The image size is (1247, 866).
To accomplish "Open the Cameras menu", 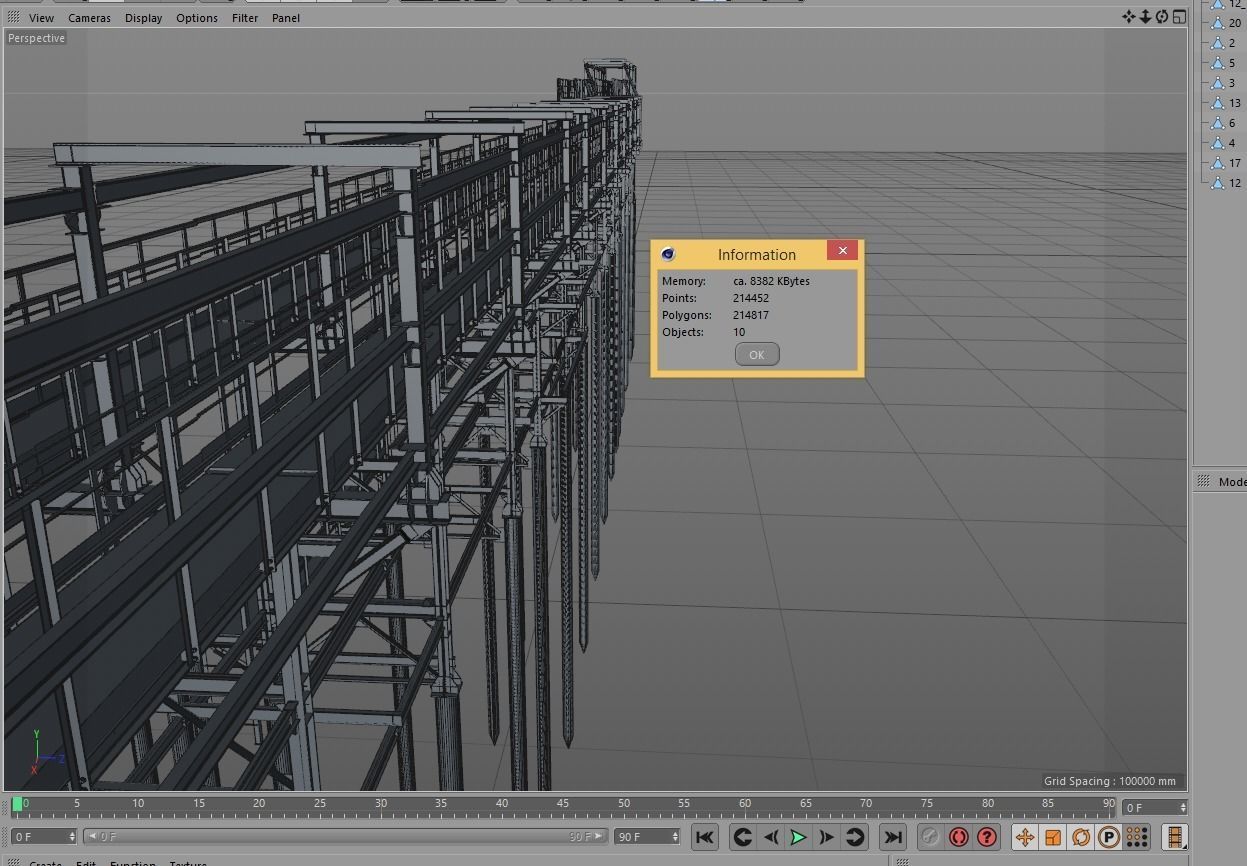I will pyautogui.click(x=89, y=18).
